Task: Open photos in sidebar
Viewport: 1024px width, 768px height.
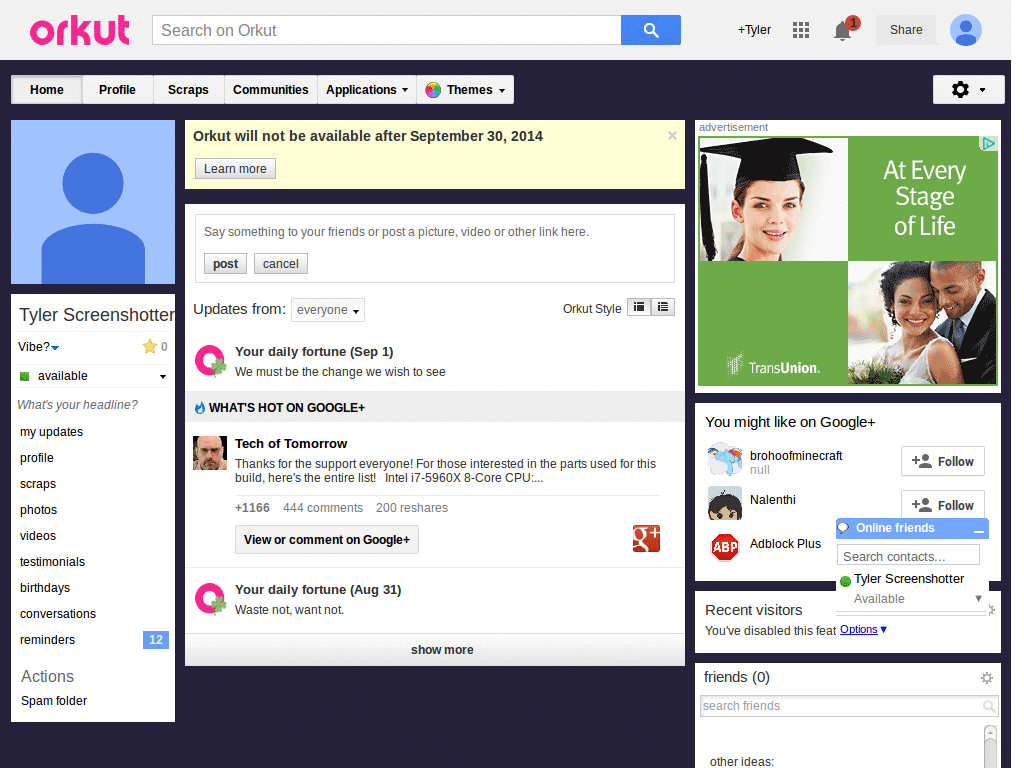Action: coord(39,510)
